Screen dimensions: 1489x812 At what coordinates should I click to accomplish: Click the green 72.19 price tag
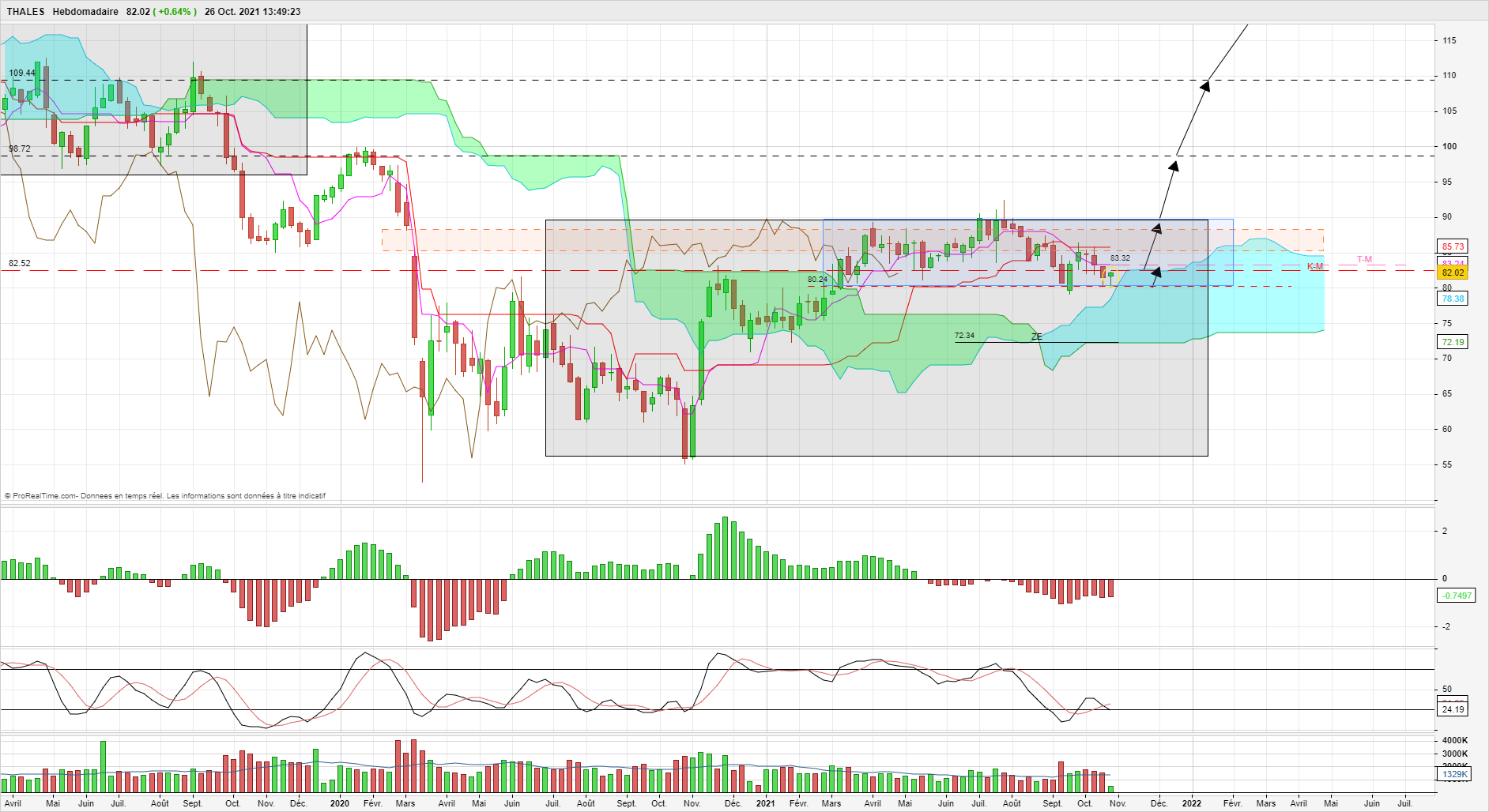click(x=1453, y=342)
